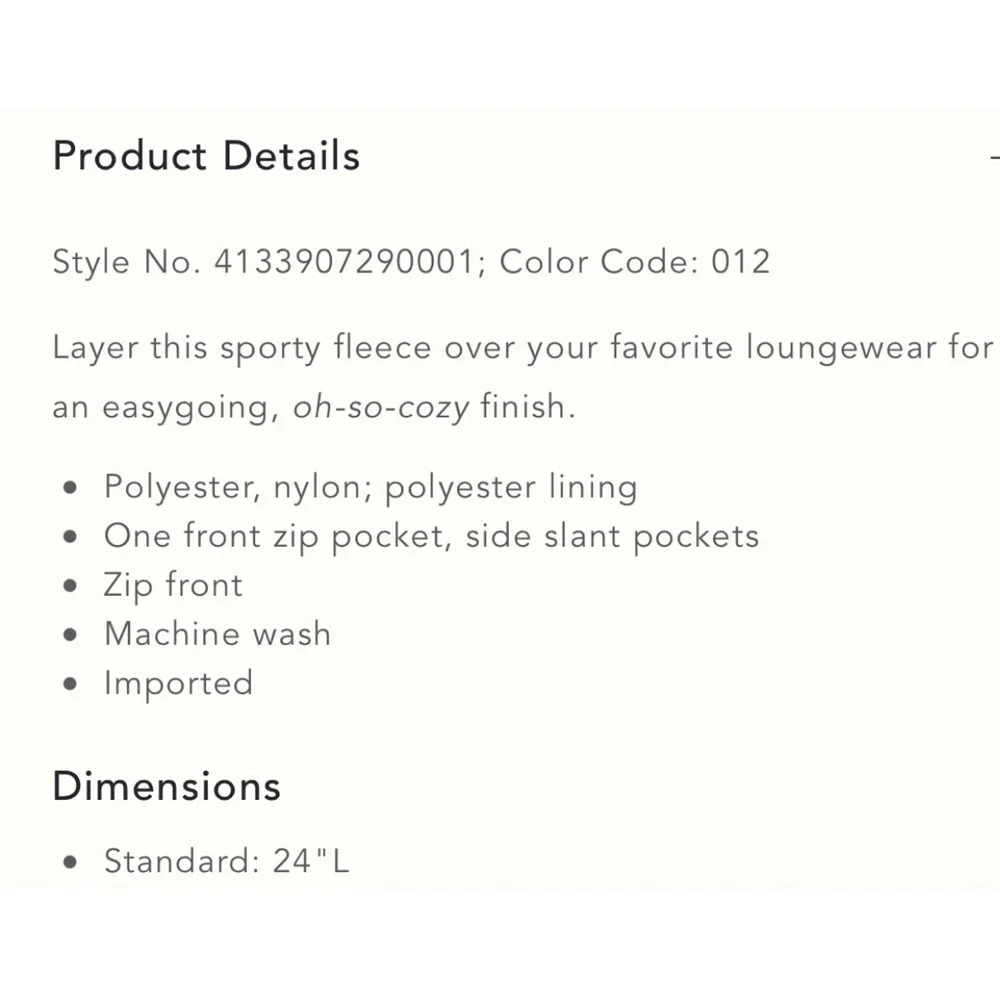Click the 'One front zip pocket' bullet text
Screen dimensions: 1000x1000
[x=432, y=537]
